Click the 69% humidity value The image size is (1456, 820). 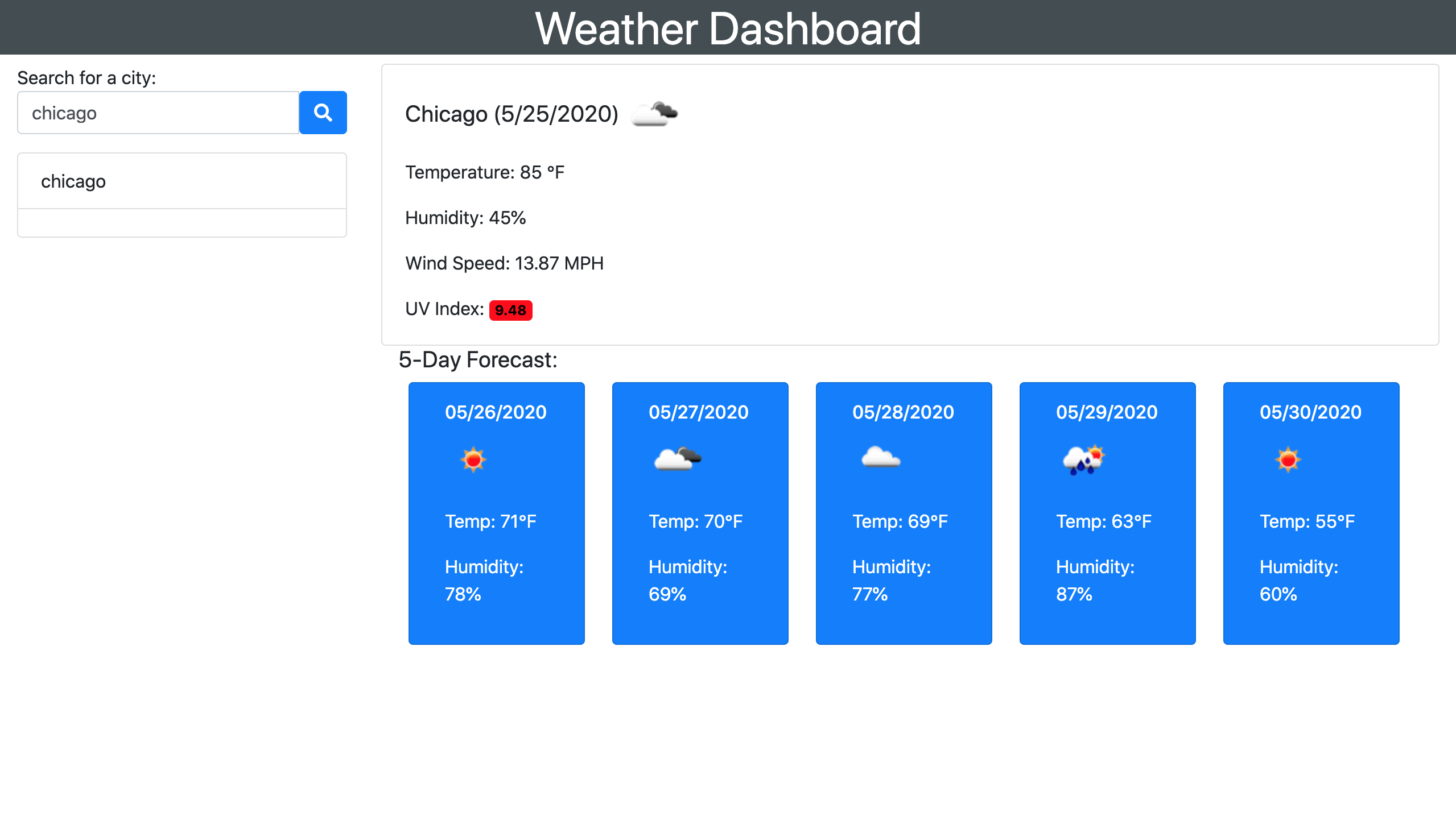[x=667, y=594]
